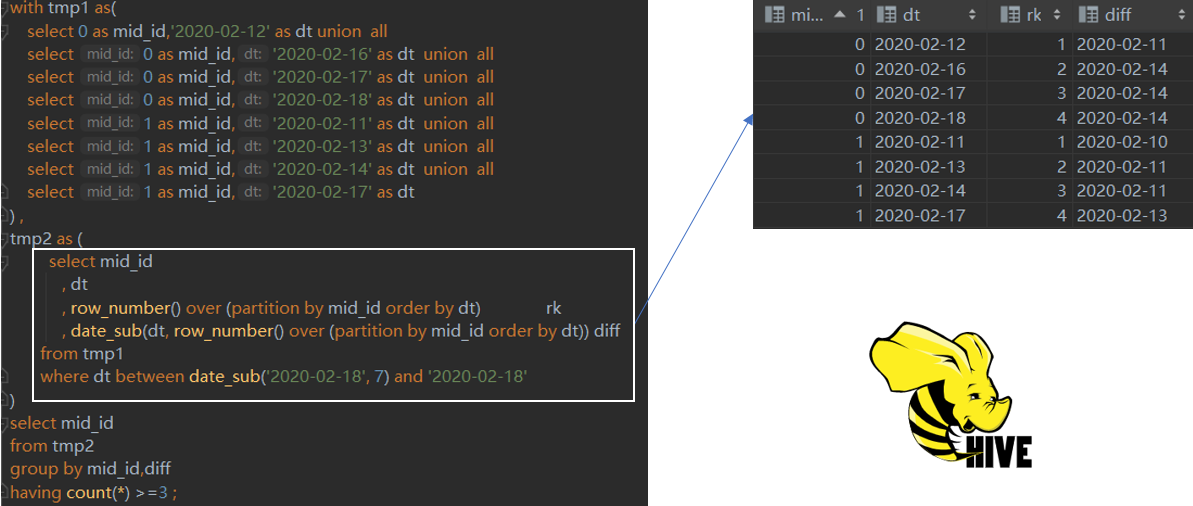
Task: Toggle sort arrows on the rk column
Action: tap(1059, 16)
